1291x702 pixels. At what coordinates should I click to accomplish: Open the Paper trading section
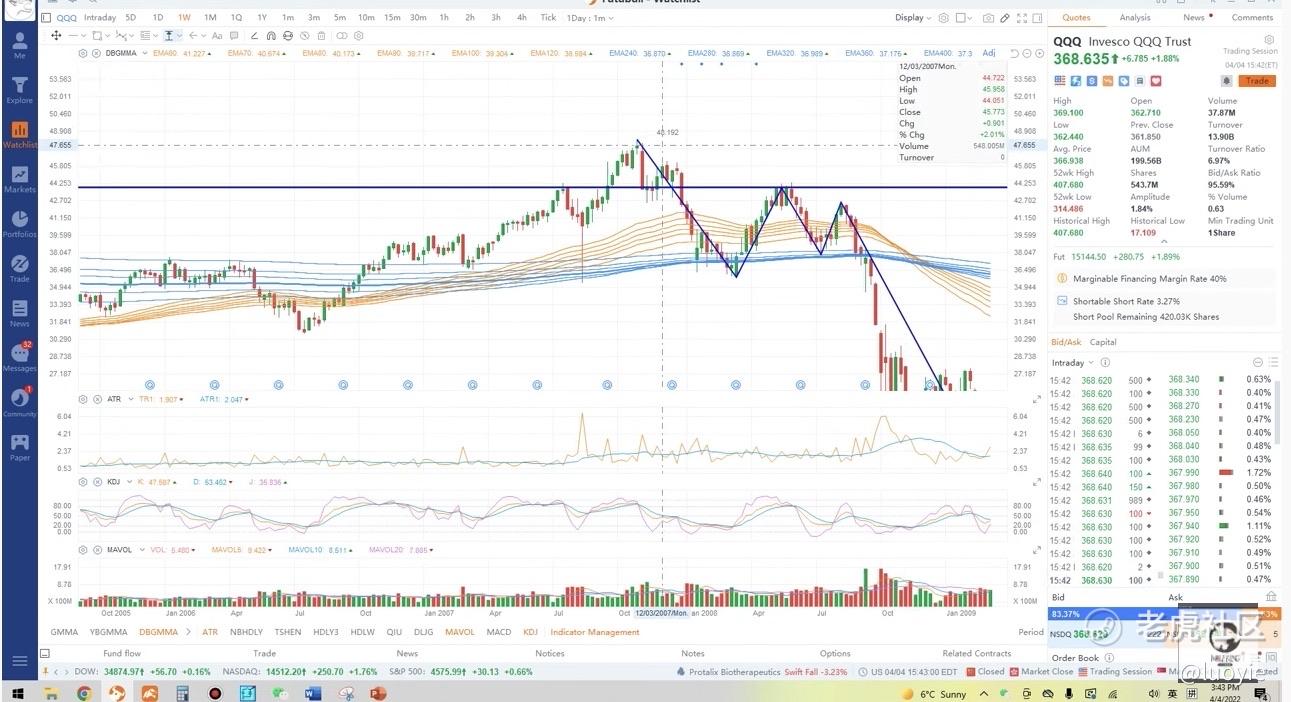(x=19, y=446)
